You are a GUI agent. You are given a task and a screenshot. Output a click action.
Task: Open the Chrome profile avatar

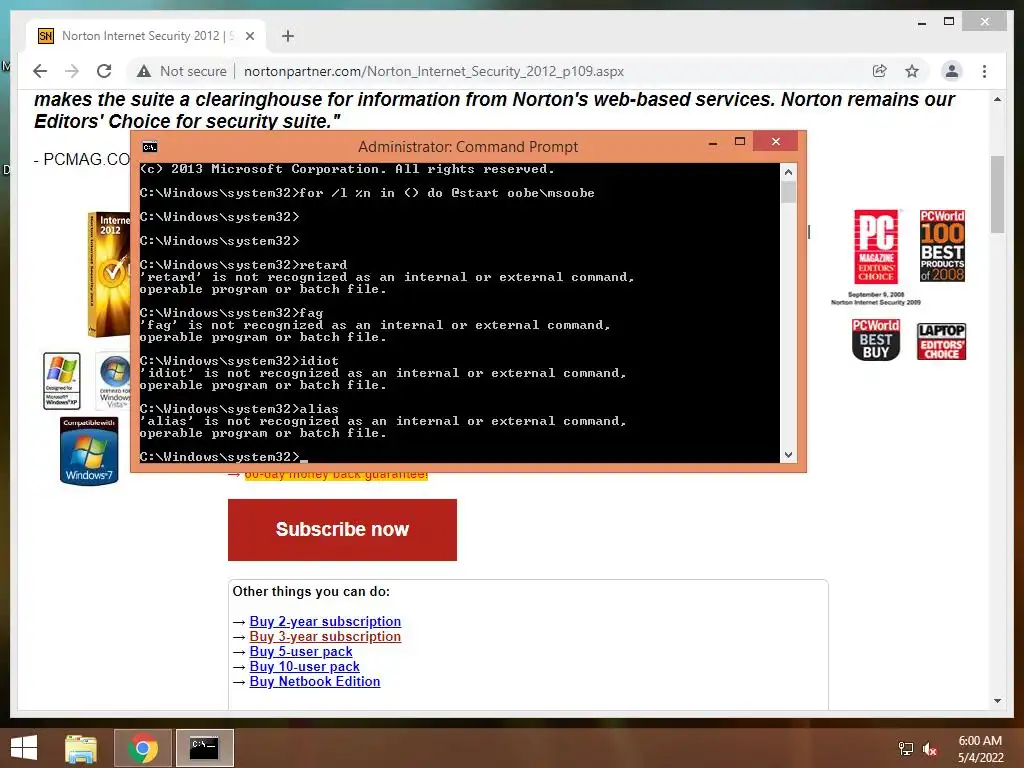pyautogui.click(x=952, y=71)
